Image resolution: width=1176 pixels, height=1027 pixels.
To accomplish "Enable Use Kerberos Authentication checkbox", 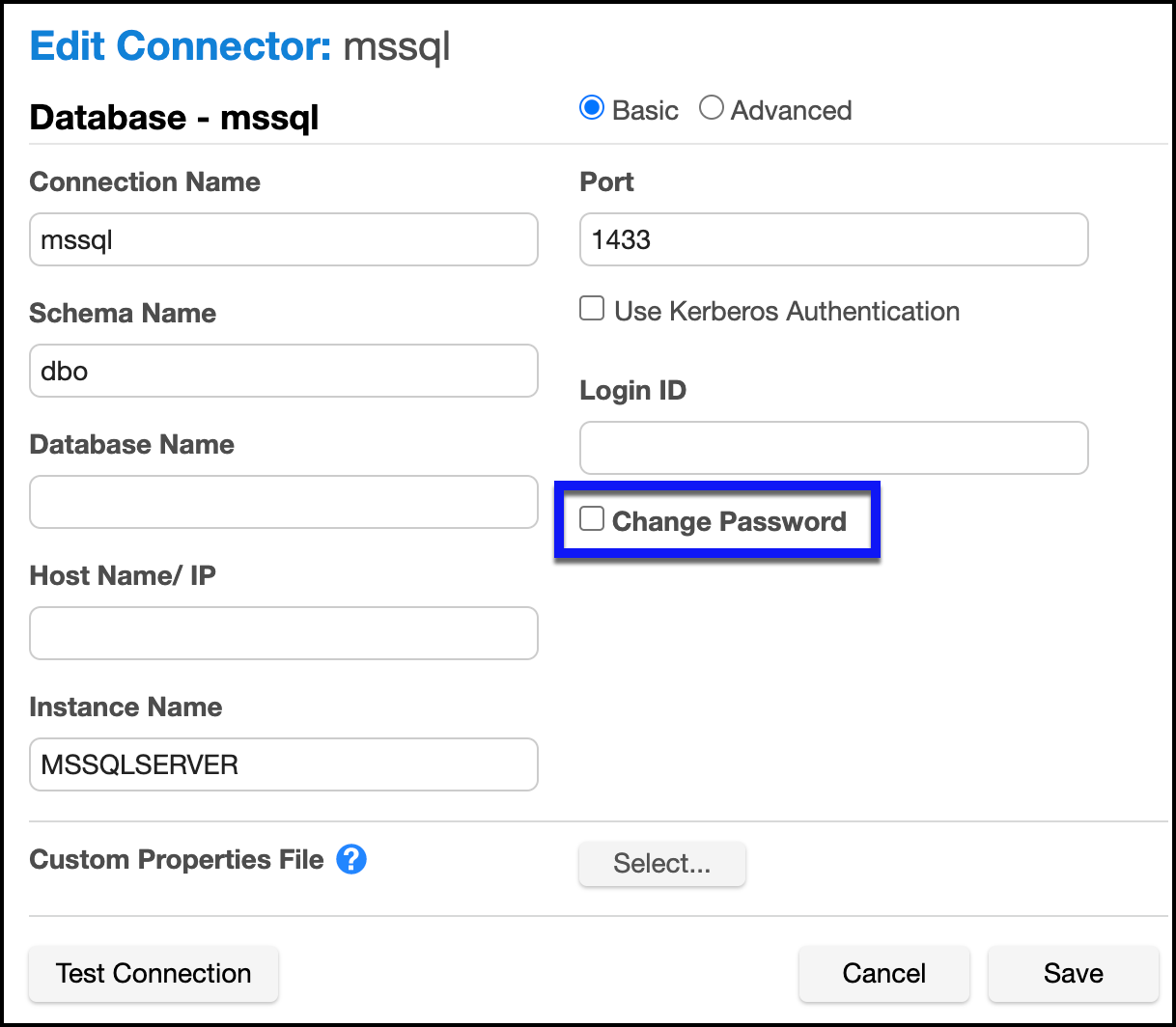I will coord(592,309).
